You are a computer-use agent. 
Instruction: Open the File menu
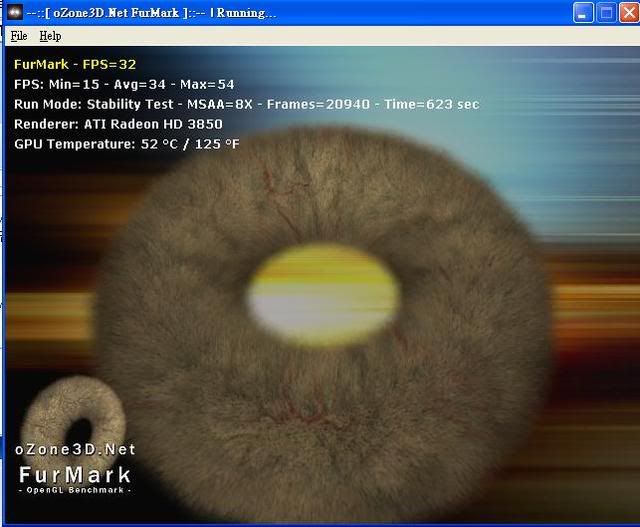pyautogui.click(x=19, y=36)
